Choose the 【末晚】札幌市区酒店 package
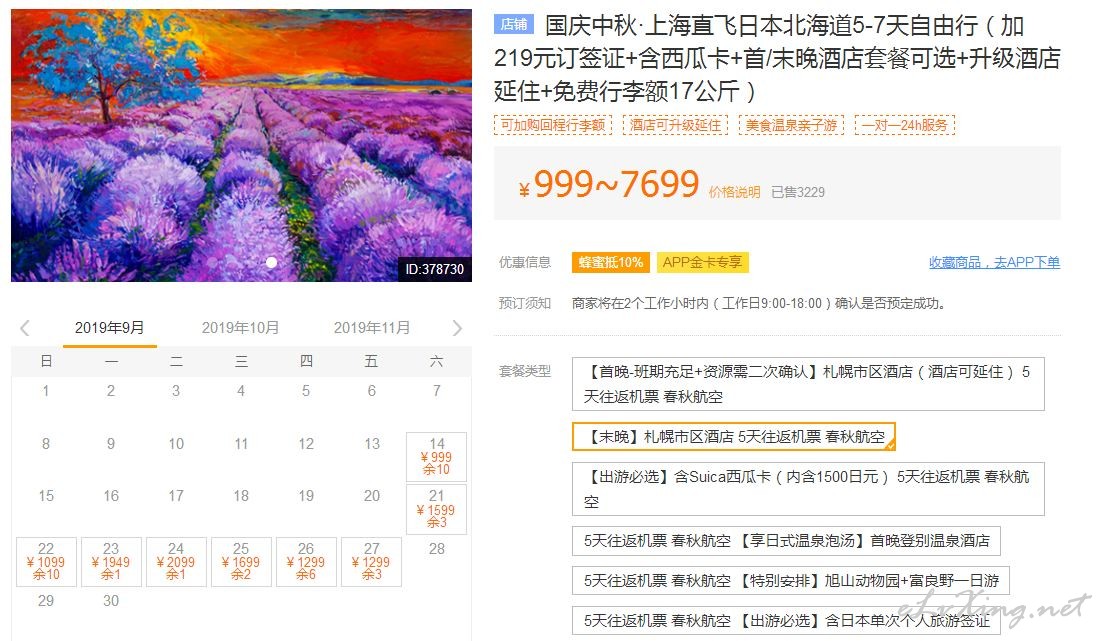The width and height of the screenshot is (1102, 641). [x=734, y=436]
